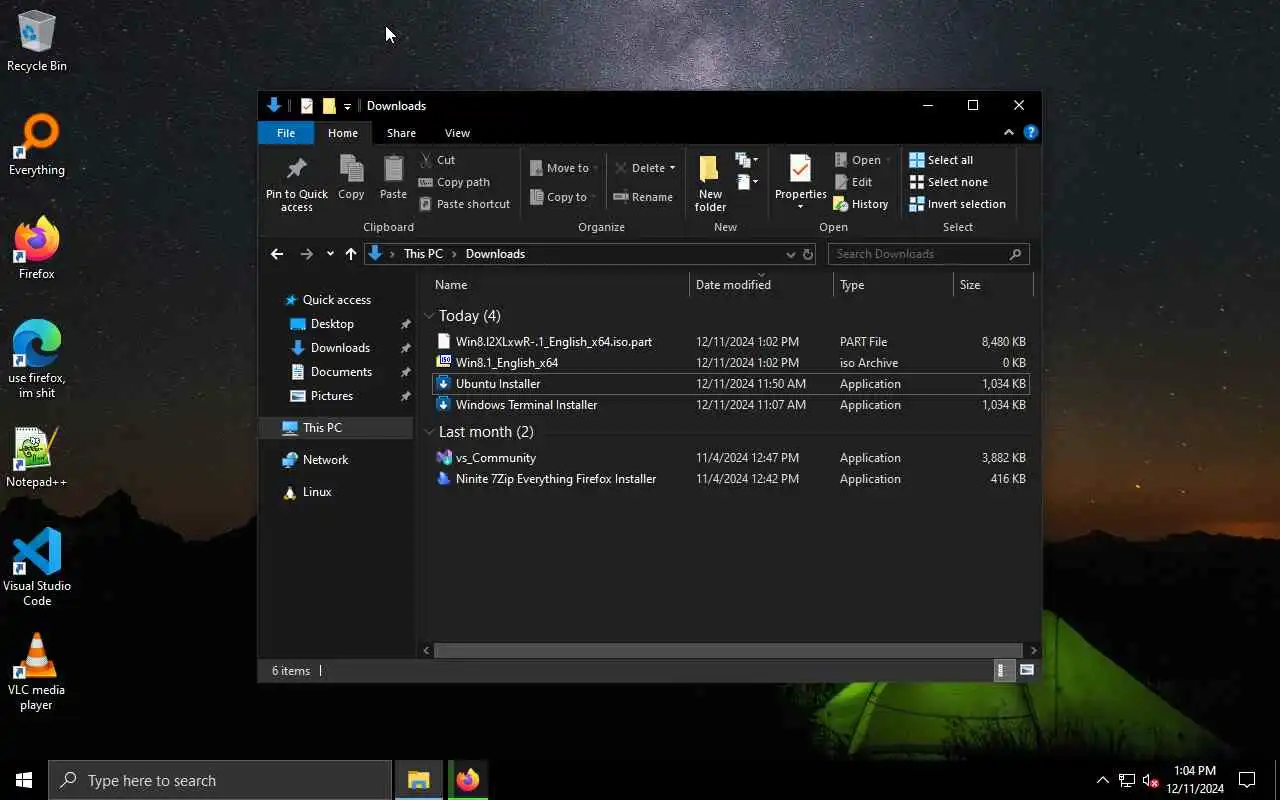Image resolution: width=1280 pixels, height=800 pixels.
Task: Select Everything desktop shortcut
Action: click(37, 146)
